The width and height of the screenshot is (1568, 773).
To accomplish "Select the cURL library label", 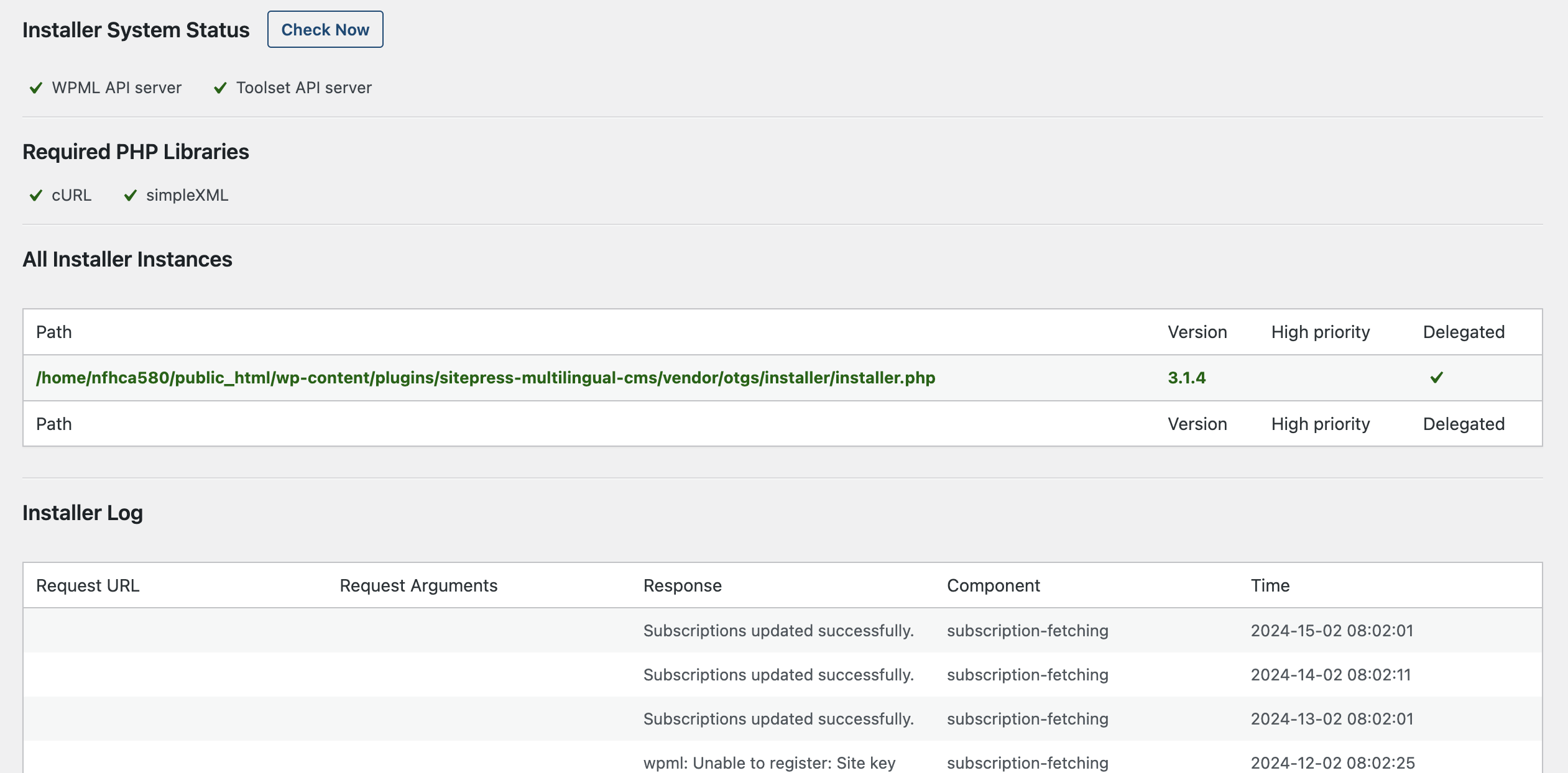I will [71, 195].
